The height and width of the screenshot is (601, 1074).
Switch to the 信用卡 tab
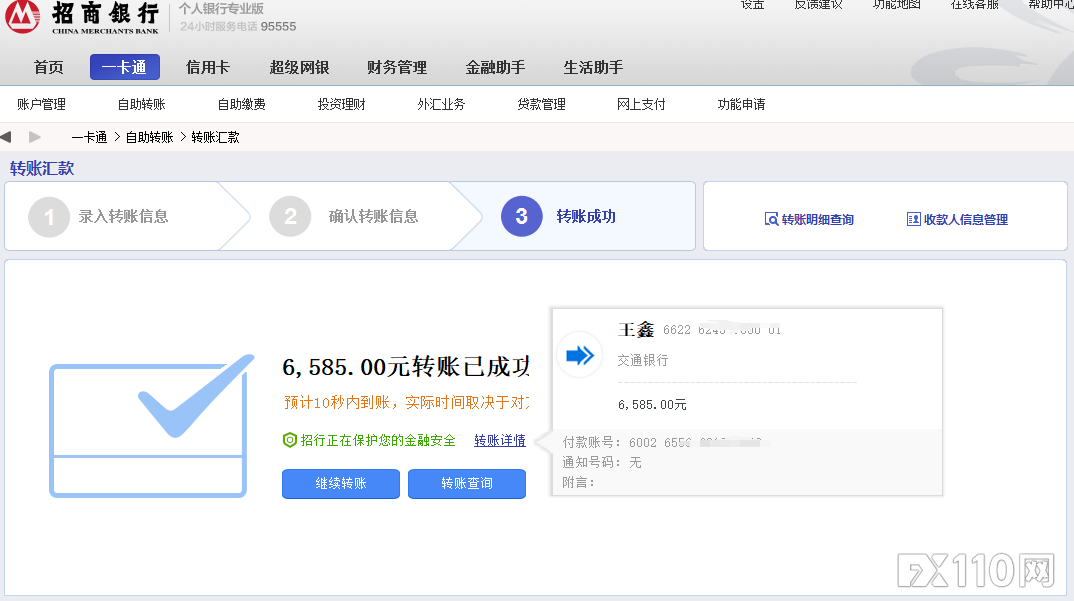[x=208, y=67]
